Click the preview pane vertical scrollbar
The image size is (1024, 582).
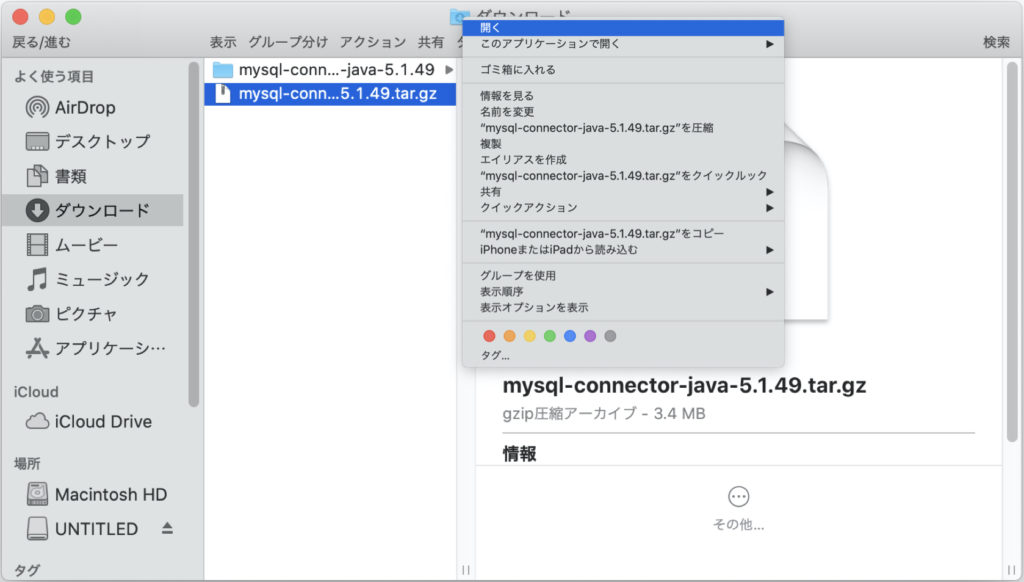click(x=1012, y=253)
